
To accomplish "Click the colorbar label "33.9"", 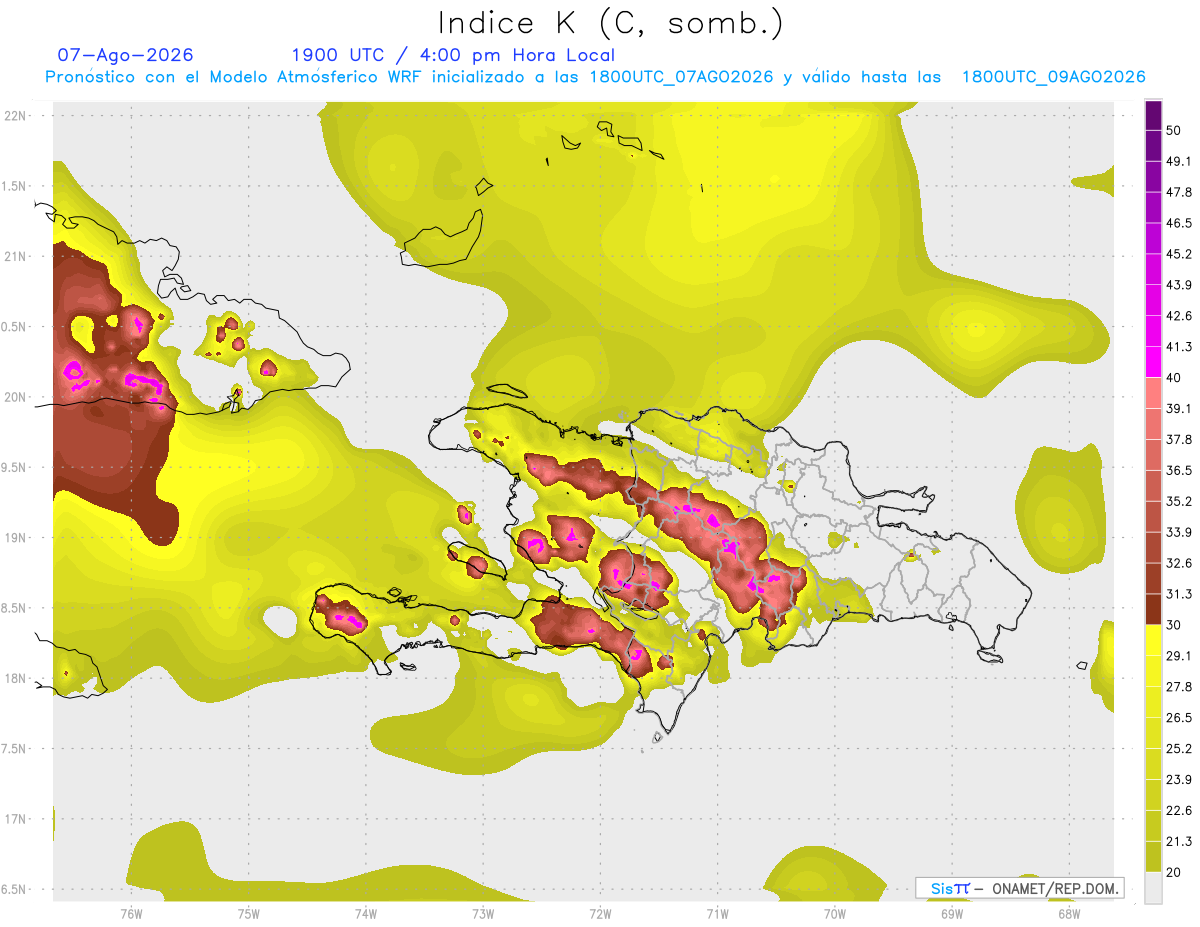I will tap(1179, 532).
